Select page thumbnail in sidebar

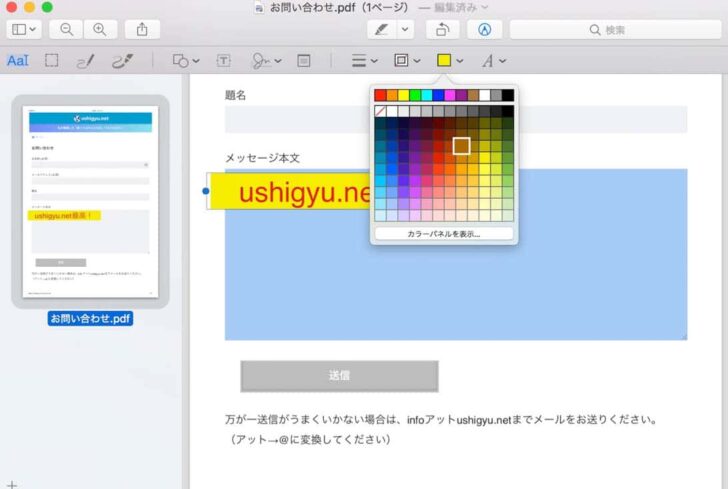91,202
